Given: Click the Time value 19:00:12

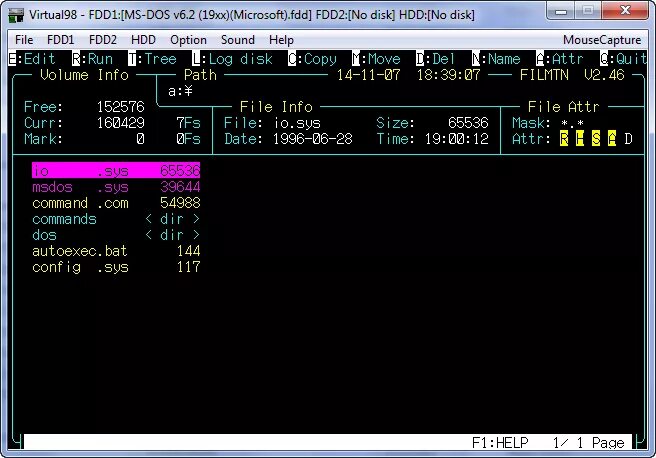Looking at the screenshot, I should pyautogui.click(x=456, y=139).
